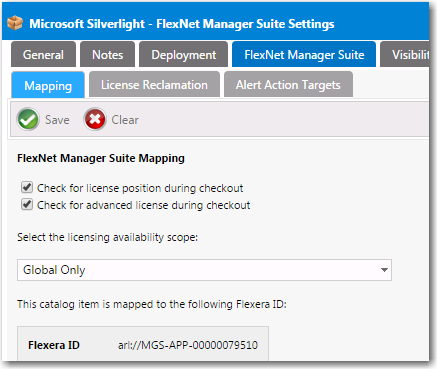Viewport: 437px width, 369px height.
Task: Click the package box icon in title bar
Action: 15,23
